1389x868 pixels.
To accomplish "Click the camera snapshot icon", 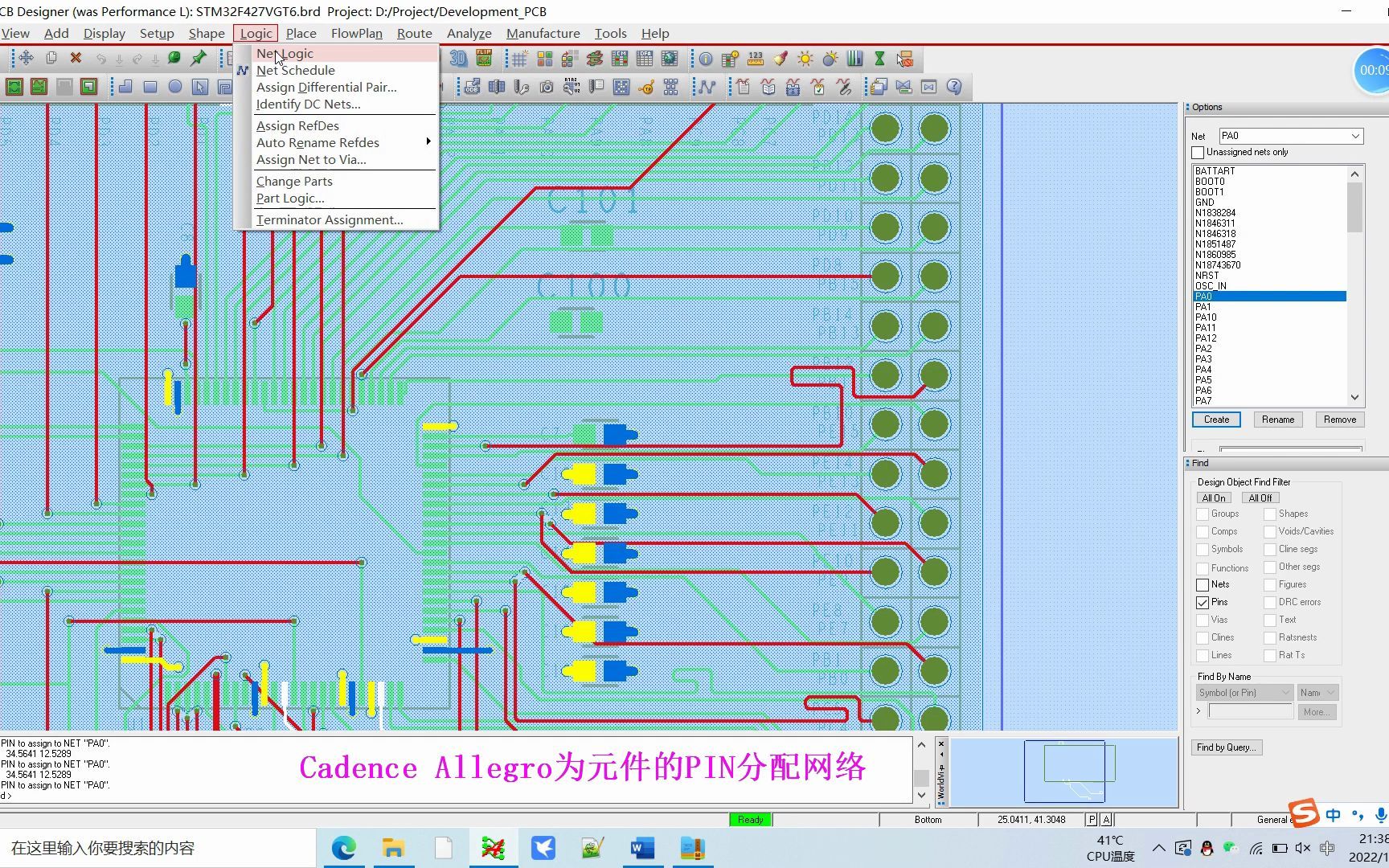I will click(547, 87).
